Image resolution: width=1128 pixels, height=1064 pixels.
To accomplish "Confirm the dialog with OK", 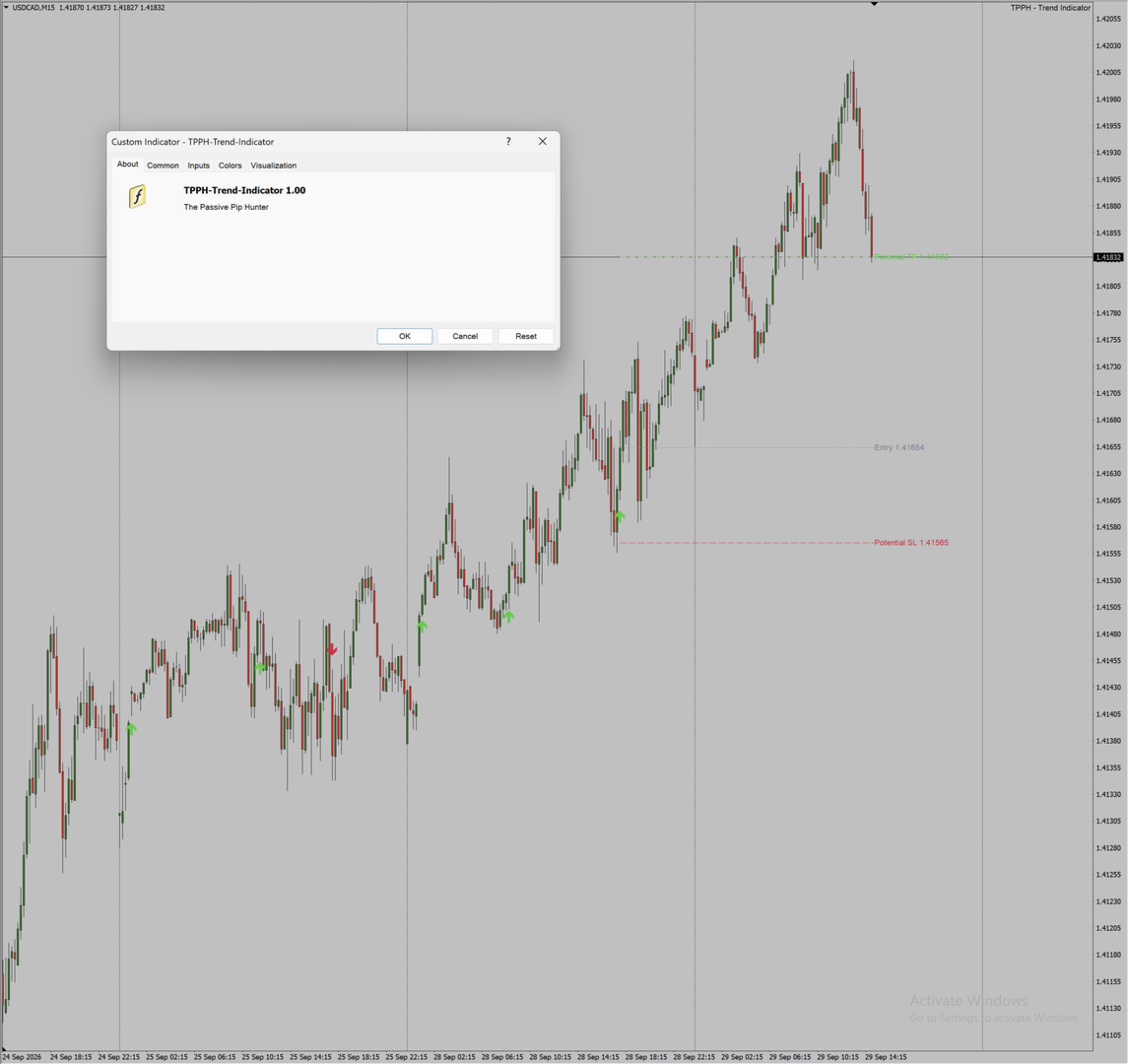I will (x=404, y=336).
